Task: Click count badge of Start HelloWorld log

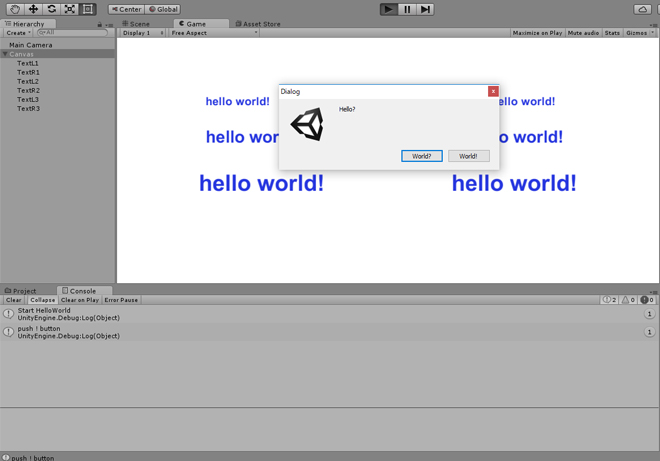Action: (649, 314)
